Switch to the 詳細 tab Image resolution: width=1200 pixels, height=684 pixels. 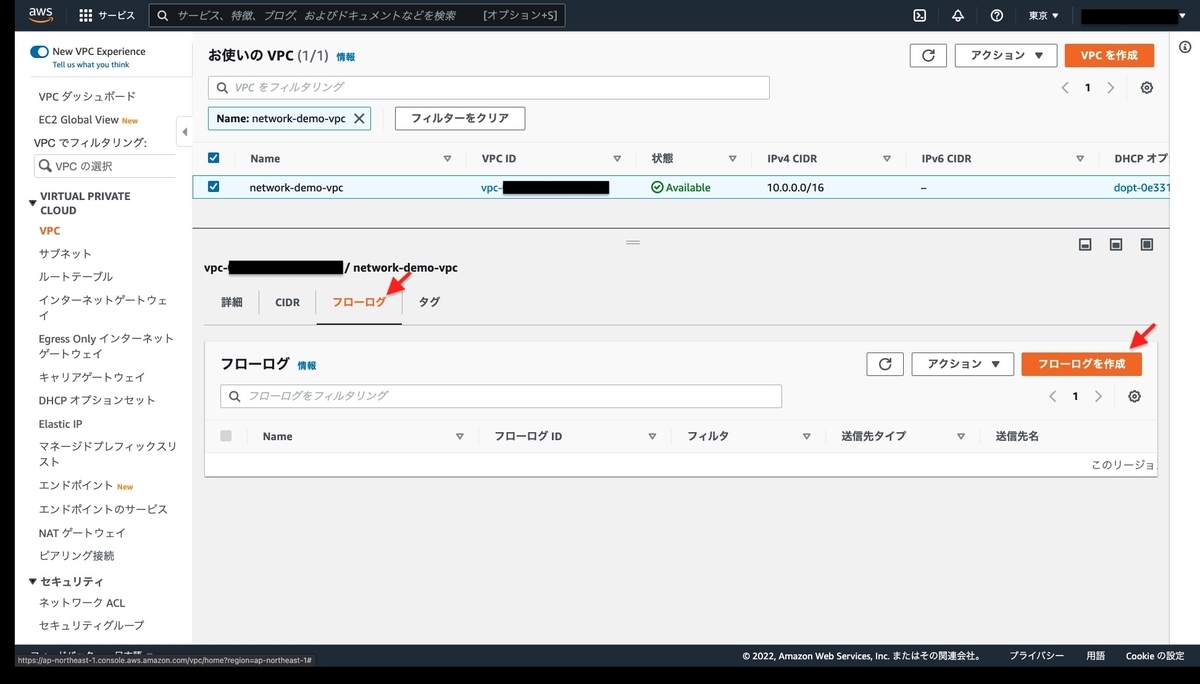pyautogui.click(x=232, y=302)
